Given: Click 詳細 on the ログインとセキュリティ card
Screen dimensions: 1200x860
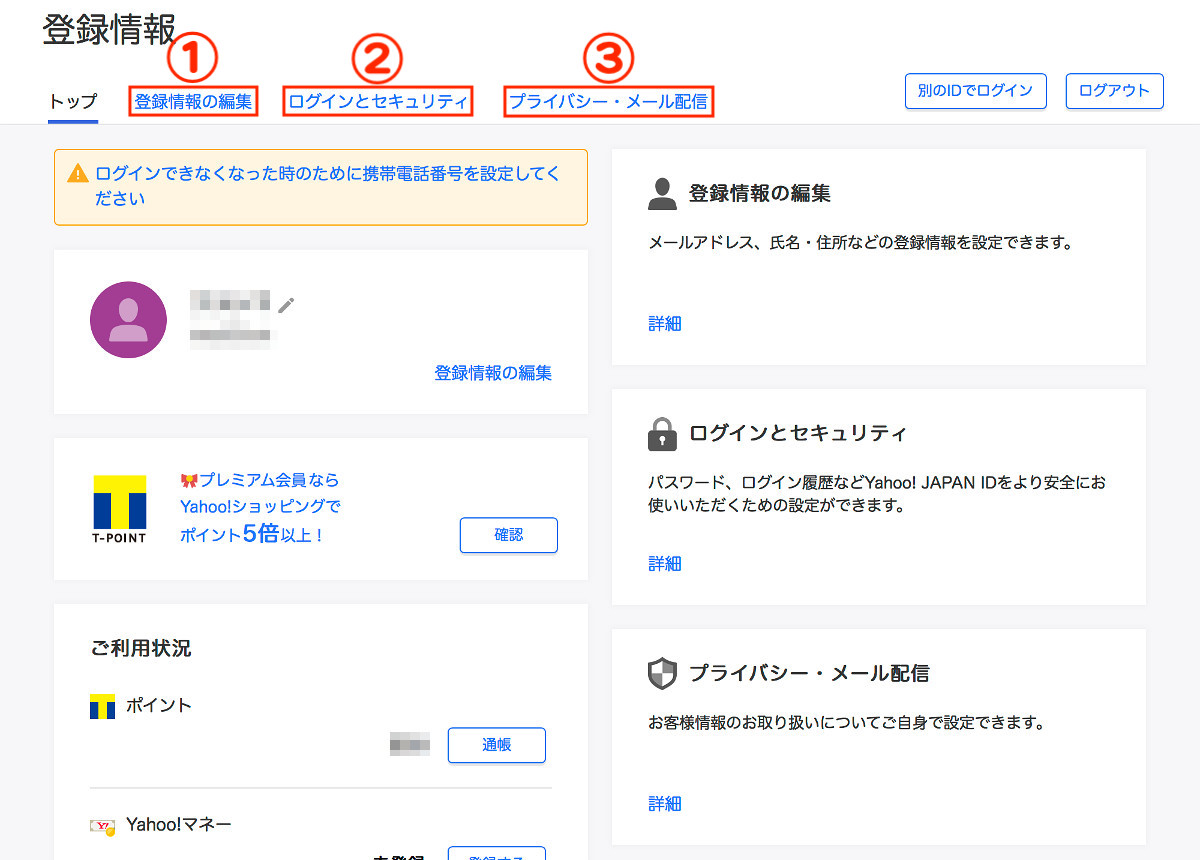Looking at the screenshot, I should click(x=665, y=564).
